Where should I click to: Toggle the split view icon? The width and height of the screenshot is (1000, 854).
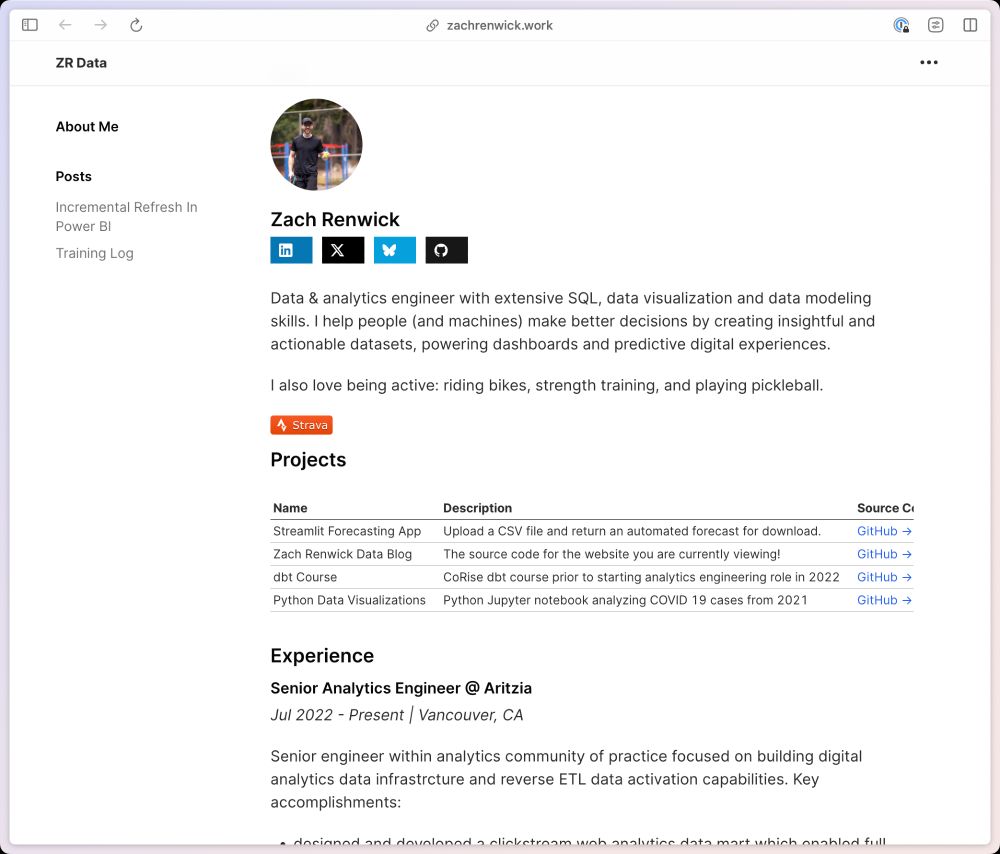click(970, 25)
